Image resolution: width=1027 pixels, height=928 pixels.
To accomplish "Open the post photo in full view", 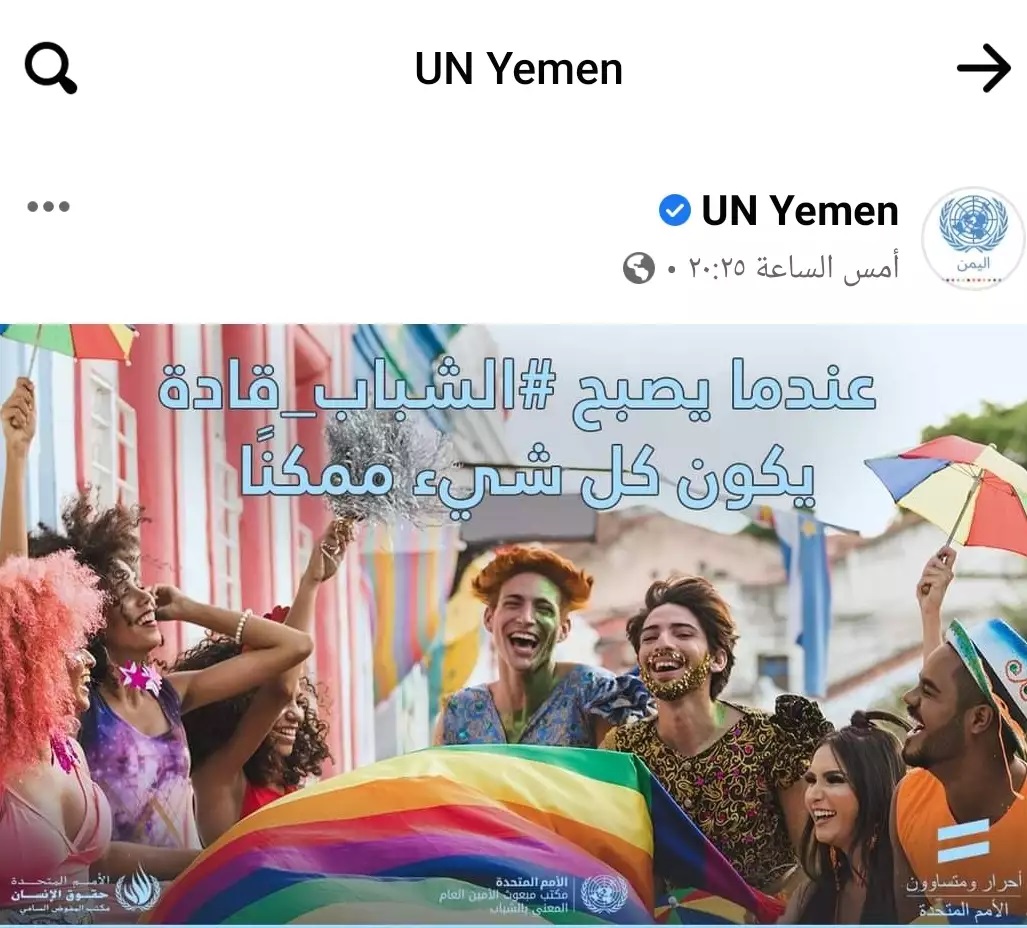I will (x=514, y=624).
